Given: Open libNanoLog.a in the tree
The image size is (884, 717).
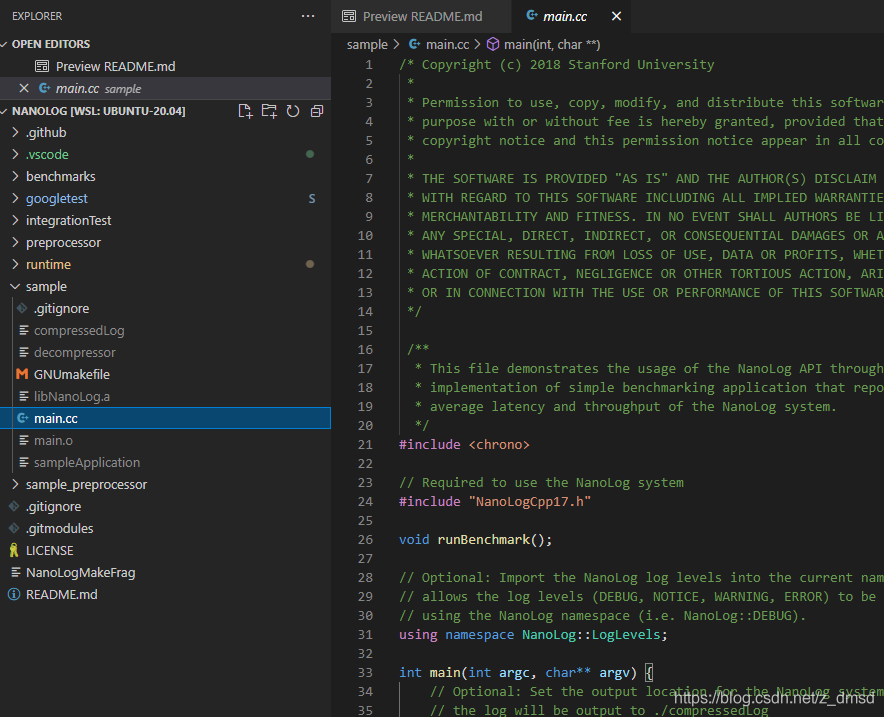Looking at the screenshot, I should click(x=165, y=396).
